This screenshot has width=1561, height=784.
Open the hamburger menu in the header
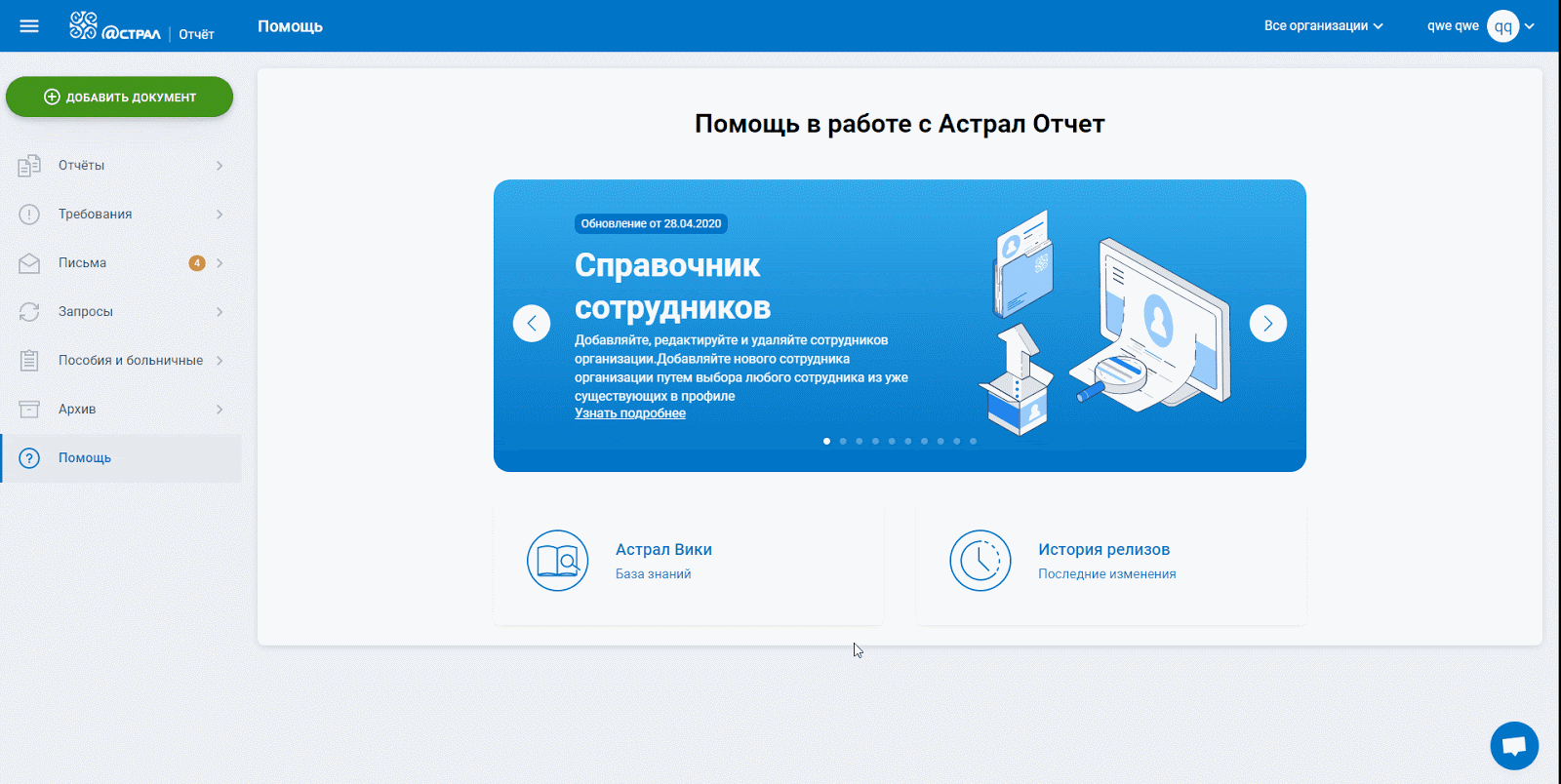[x=29, y=26]
